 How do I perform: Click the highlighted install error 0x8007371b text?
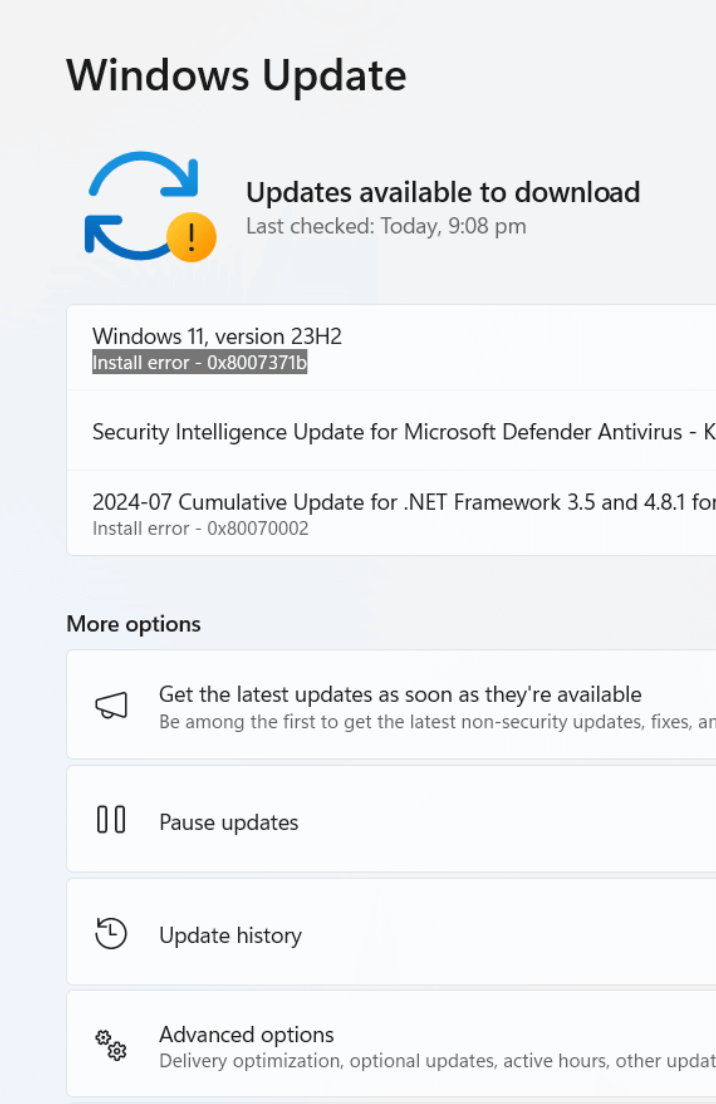(199, 363)
